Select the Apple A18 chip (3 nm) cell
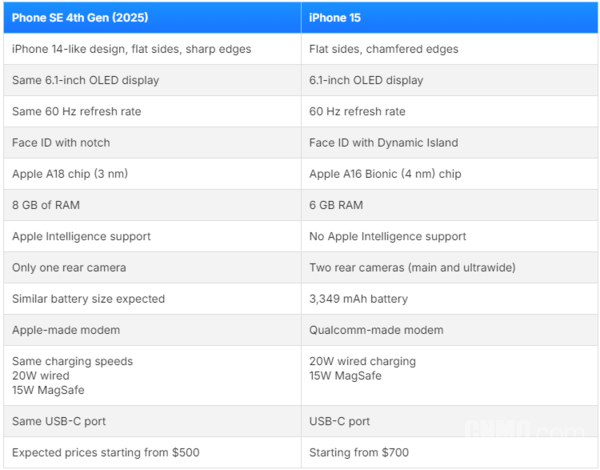 (152, 174)
